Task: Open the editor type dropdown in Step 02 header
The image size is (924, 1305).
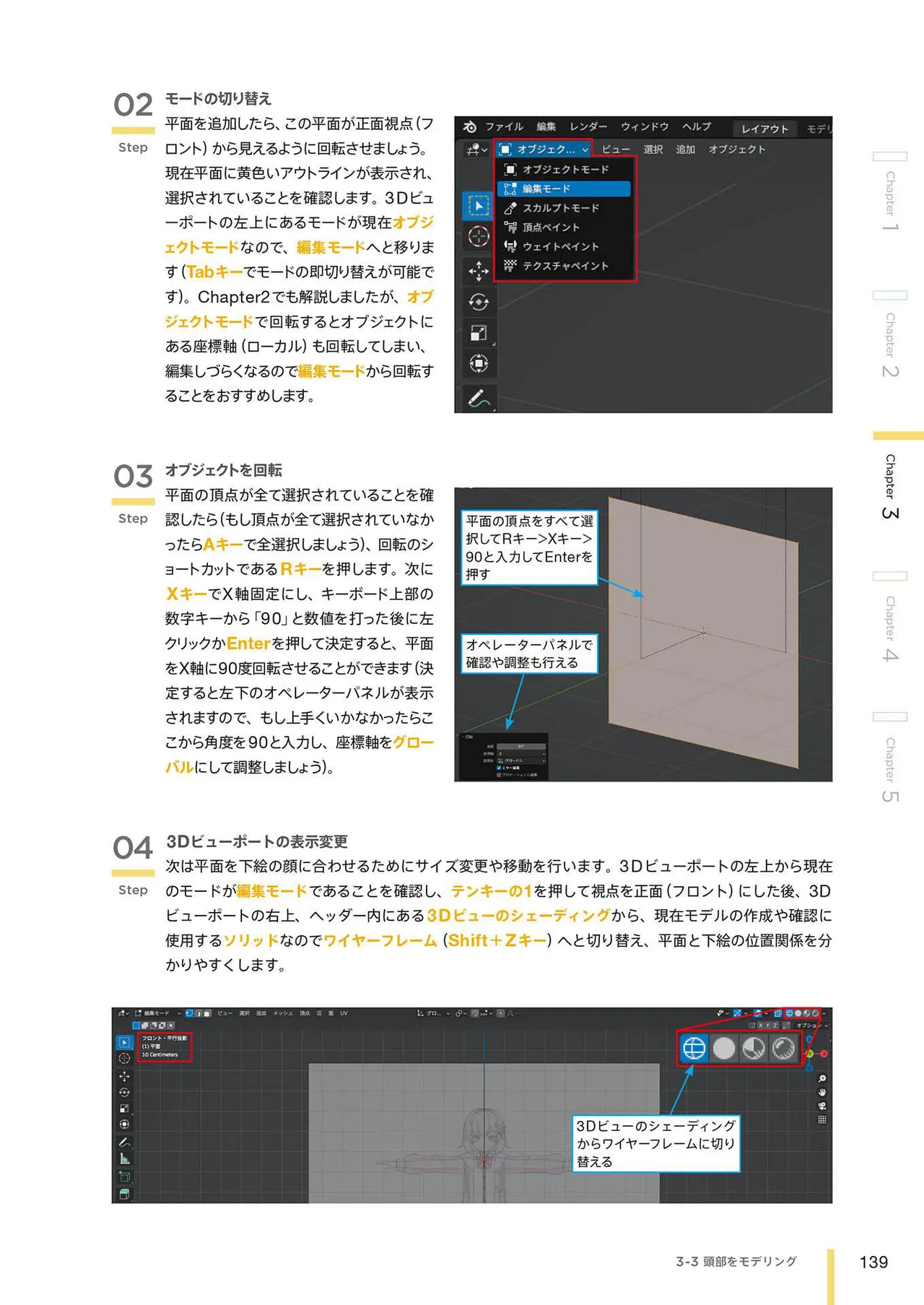Action: click(x=476, y=149)
